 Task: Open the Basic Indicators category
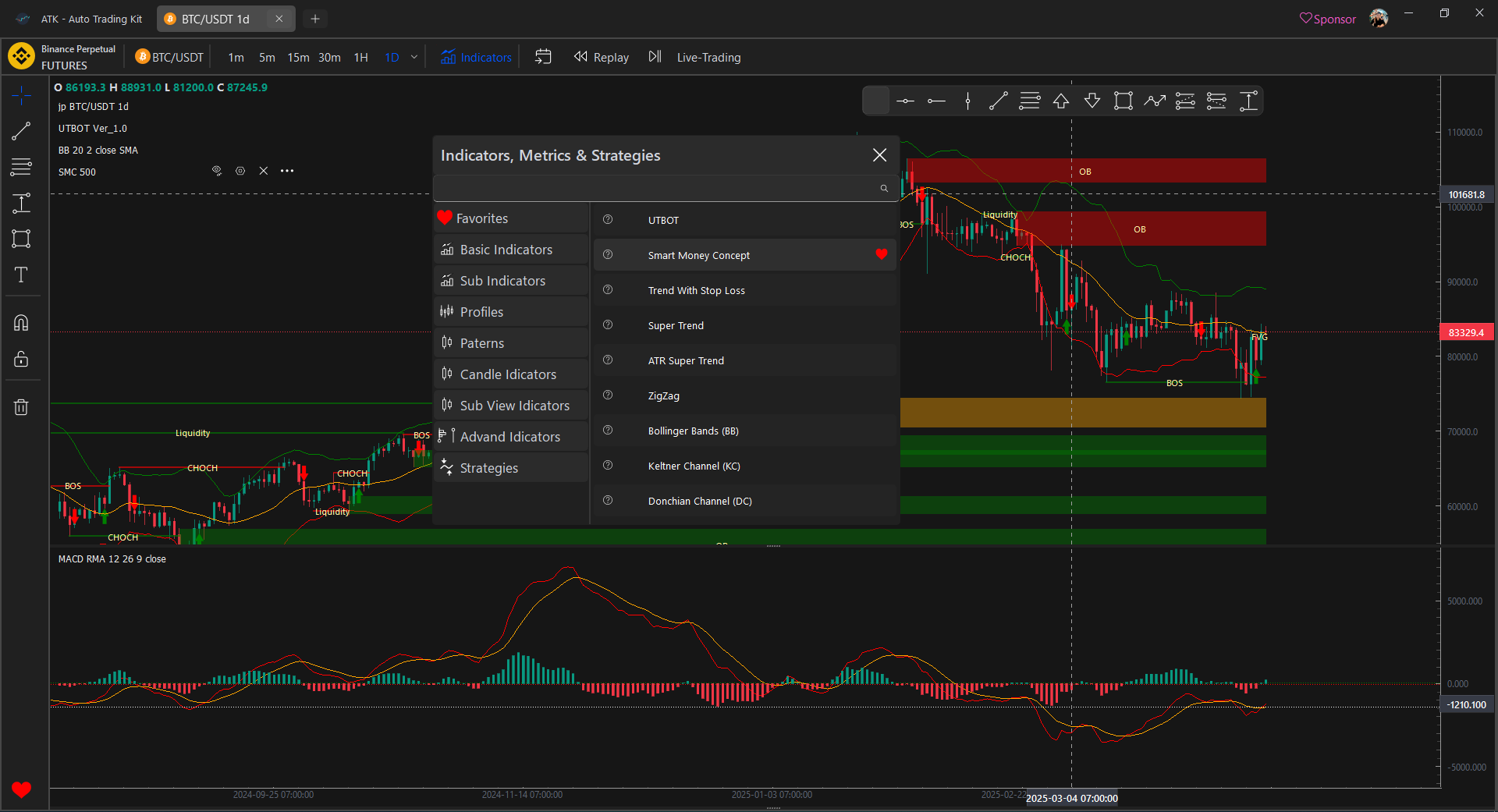pos(511,250)
